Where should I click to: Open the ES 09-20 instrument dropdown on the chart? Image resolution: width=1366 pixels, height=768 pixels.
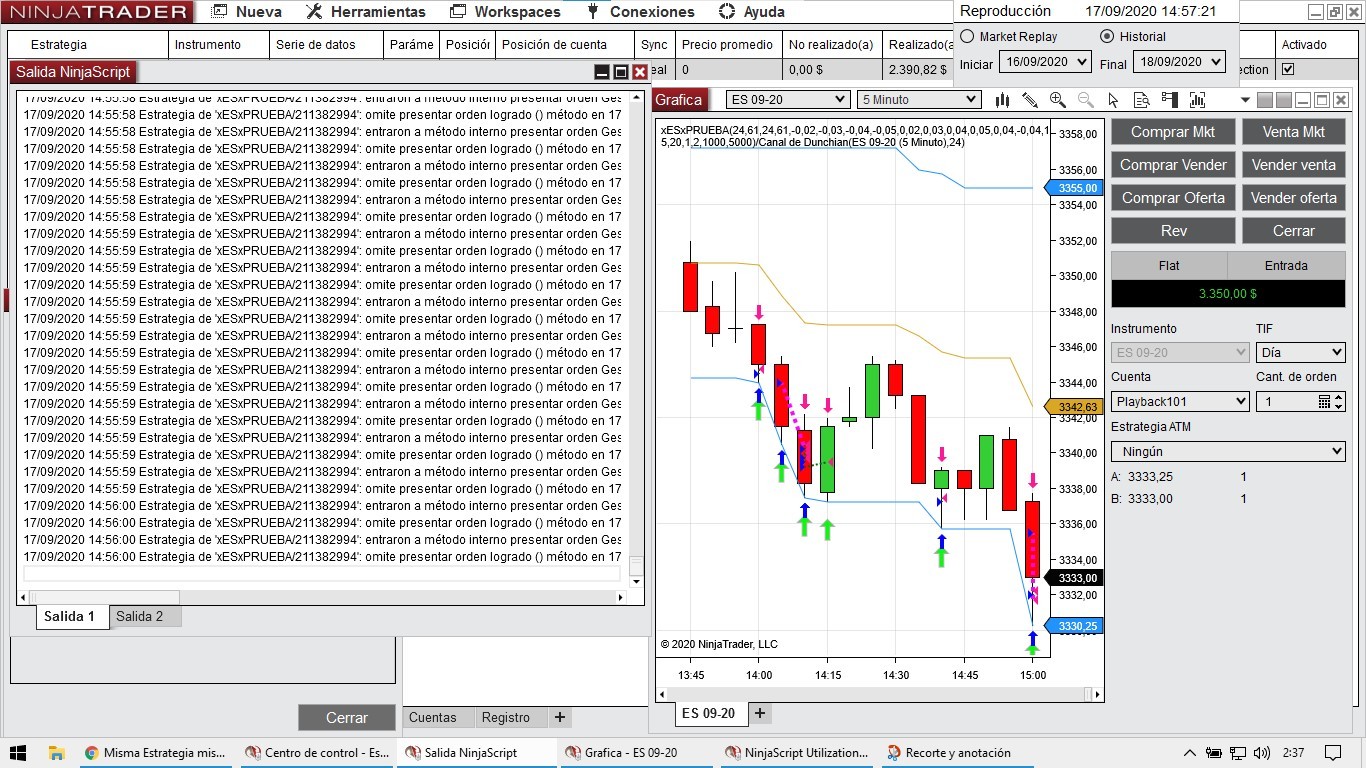coord(789,99)
